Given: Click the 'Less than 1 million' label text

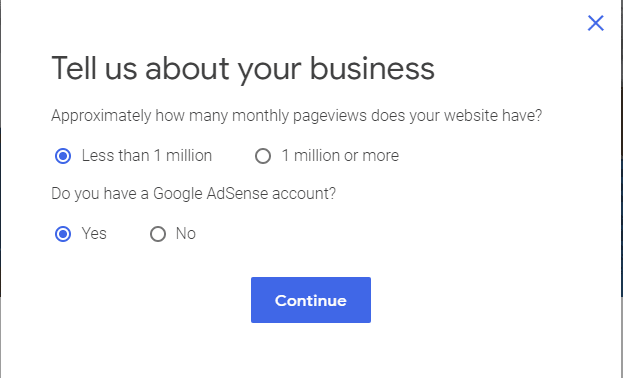Looking at the screenshot, I should click(x=147, y=155).
